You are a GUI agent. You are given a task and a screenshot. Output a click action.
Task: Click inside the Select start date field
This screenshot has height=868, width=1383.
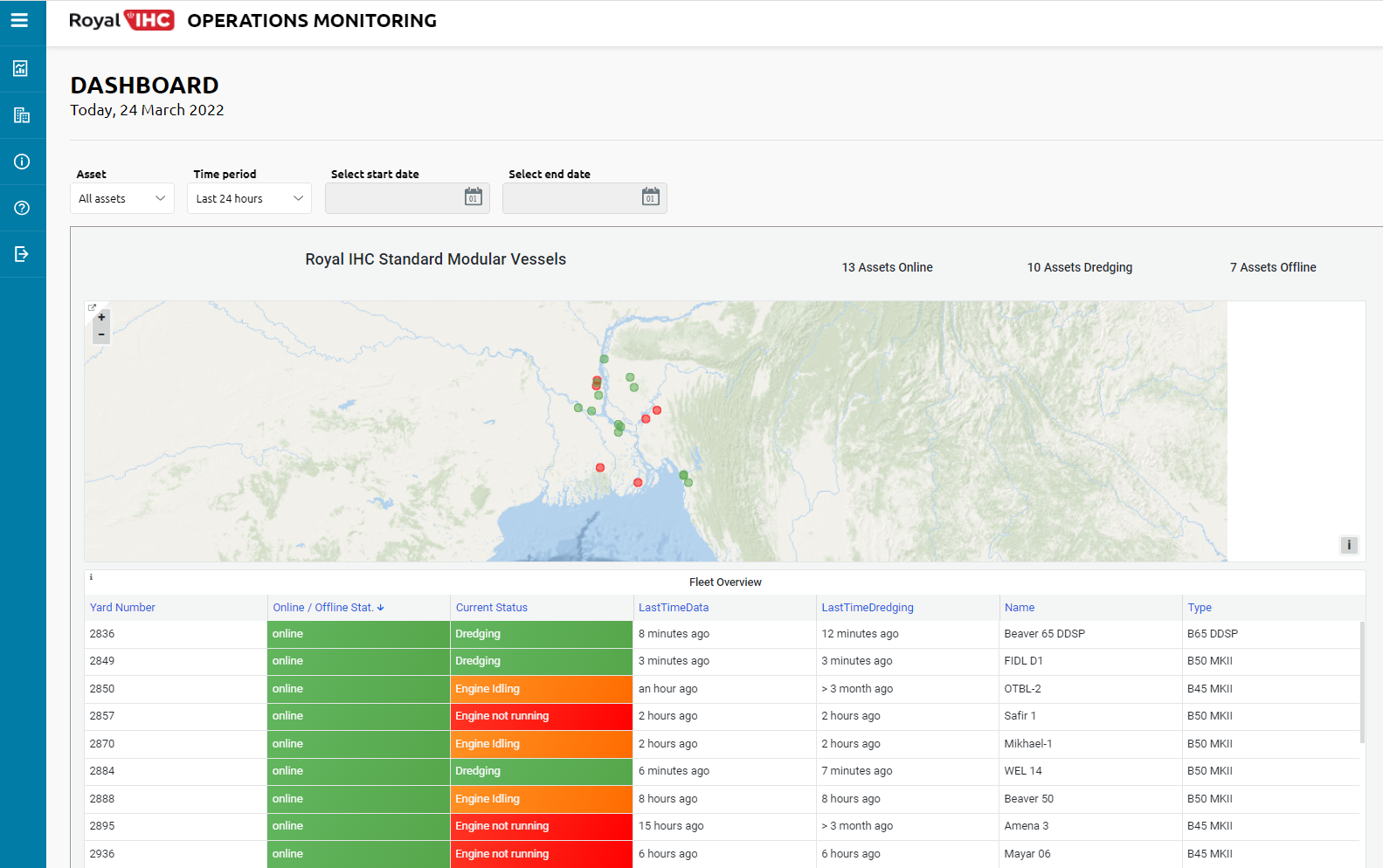click(393, 198)
